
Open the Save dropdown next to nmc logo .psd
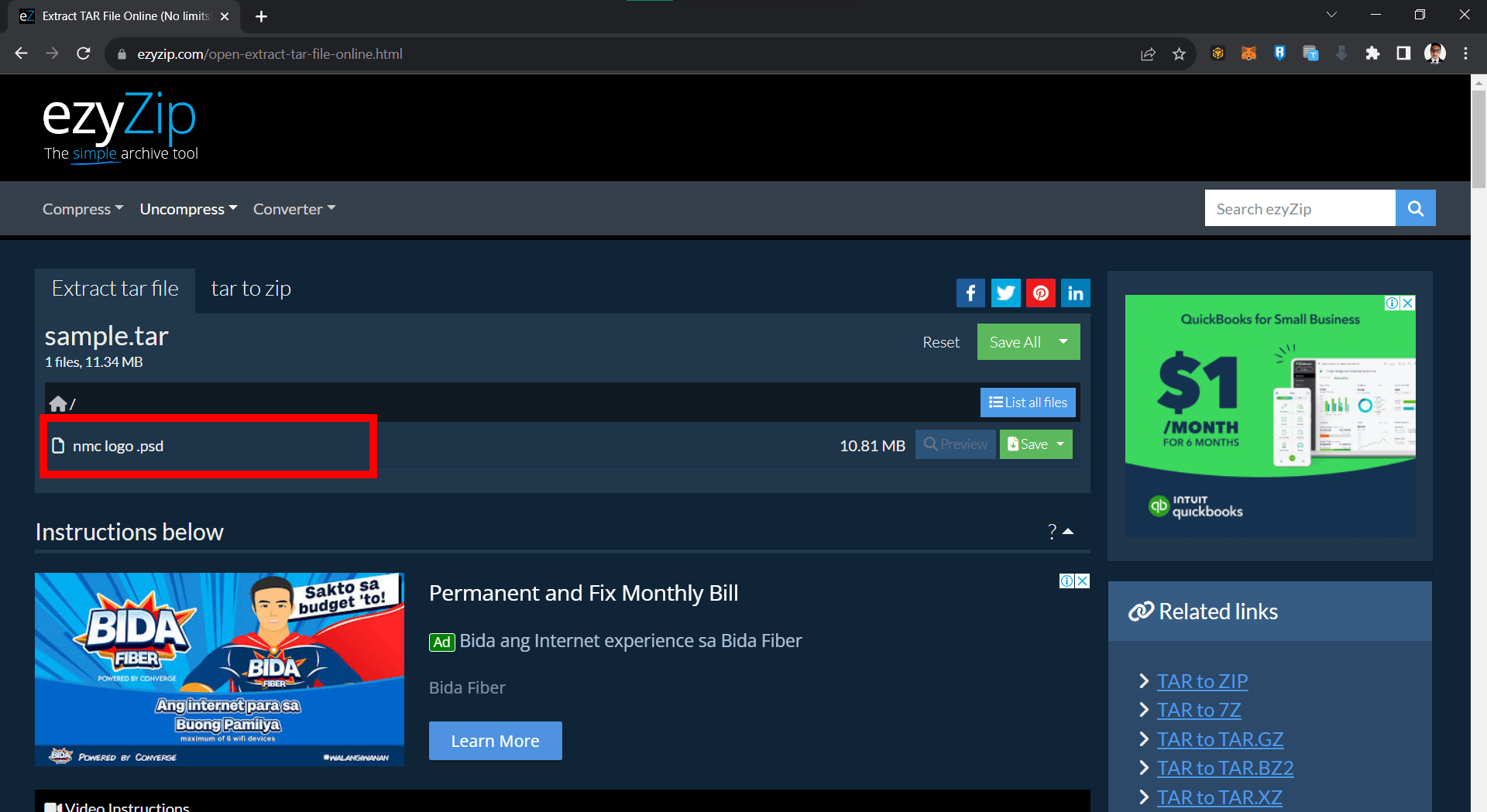[1059, 444]
